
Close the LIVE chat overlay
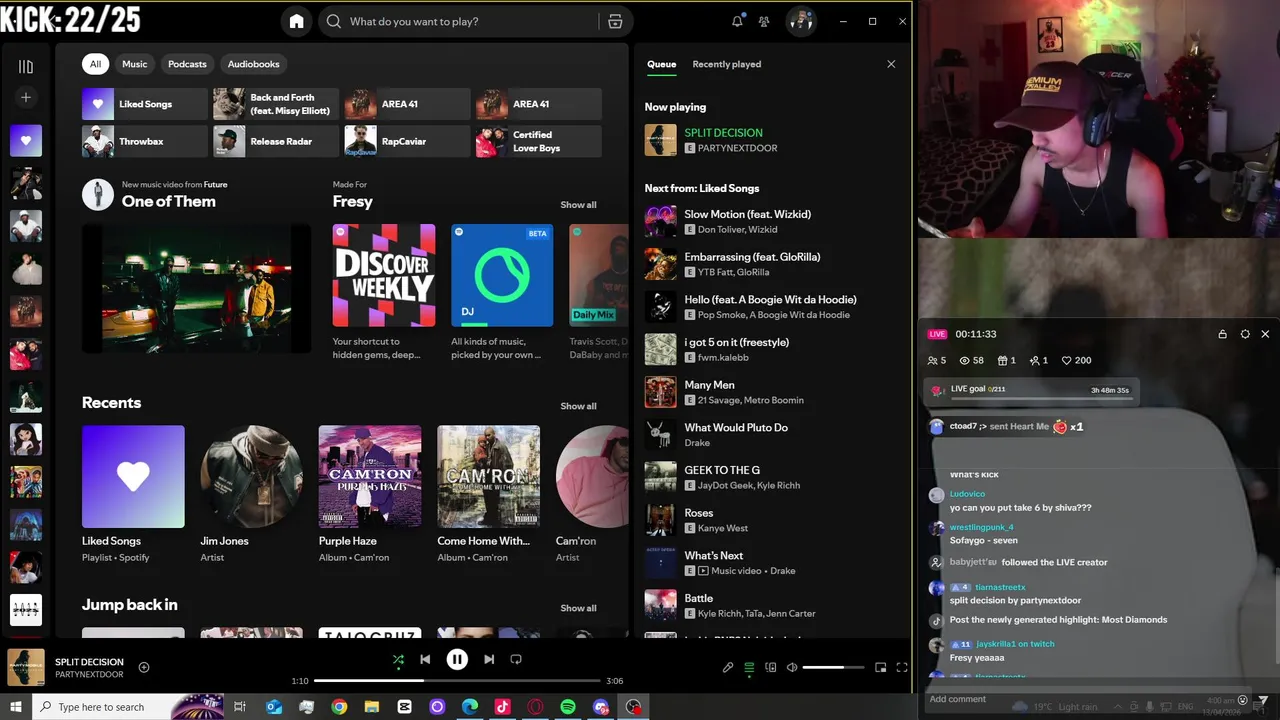(x=1265, y=334)
